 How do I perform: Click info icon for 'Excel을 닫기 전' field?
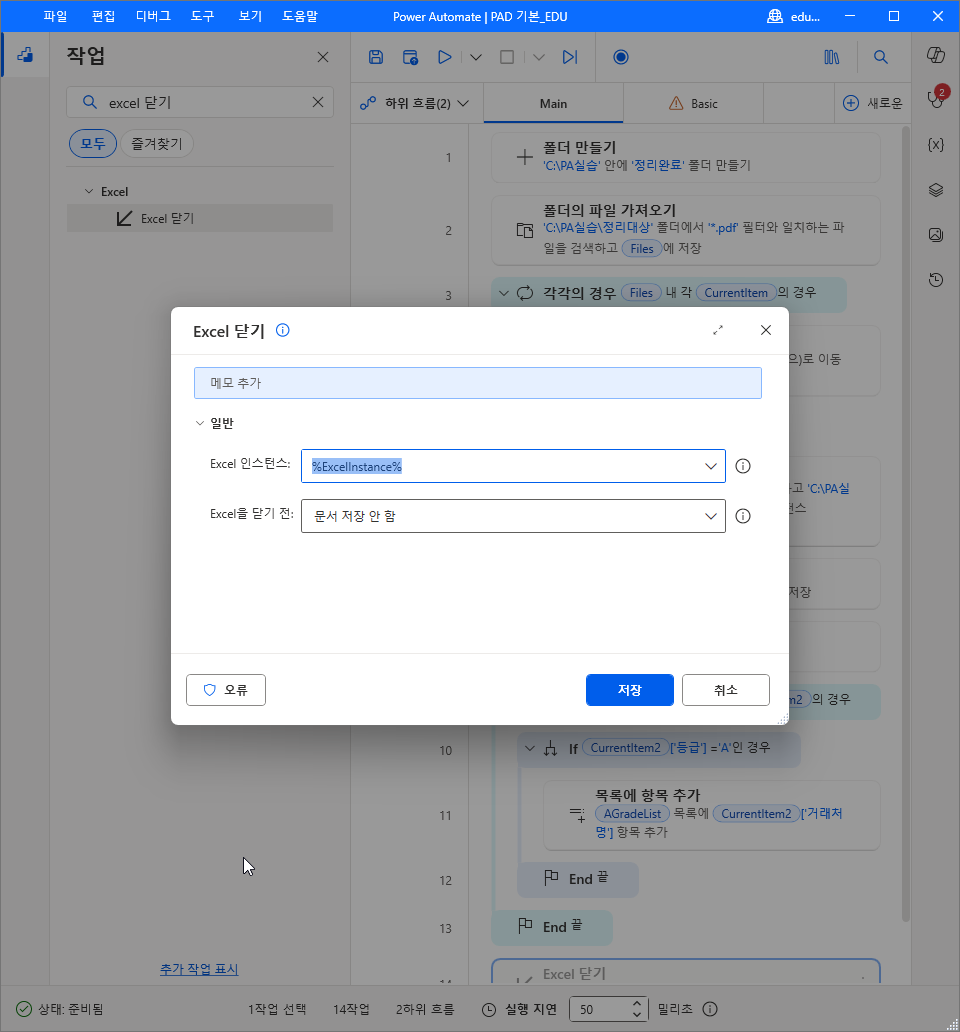[743, 516]
